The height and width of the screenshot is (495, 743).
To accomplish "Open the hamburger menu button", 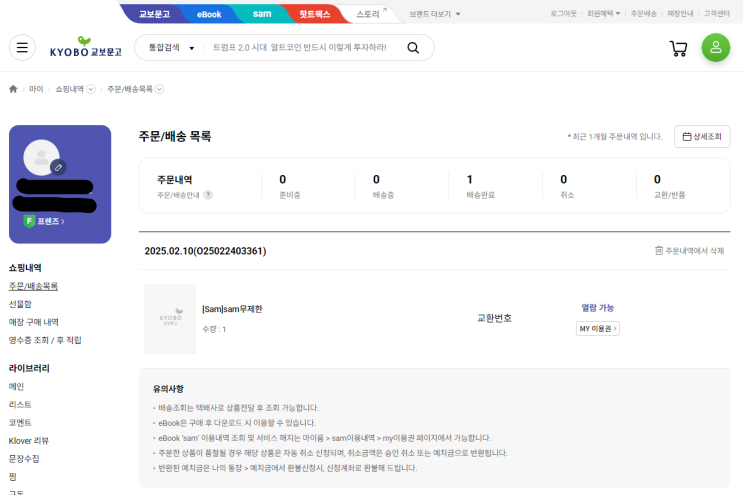I will coord(22,47).
